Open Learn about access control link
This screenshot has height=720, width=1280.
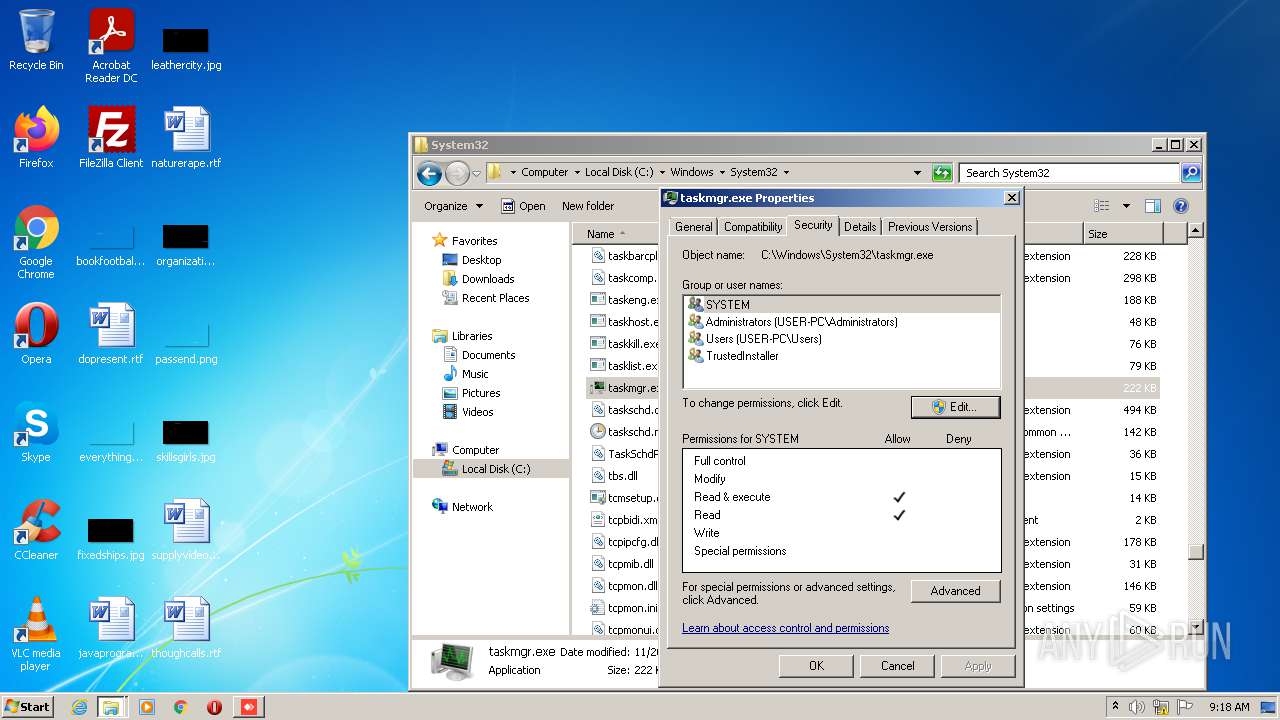click(x=785, y=628)
